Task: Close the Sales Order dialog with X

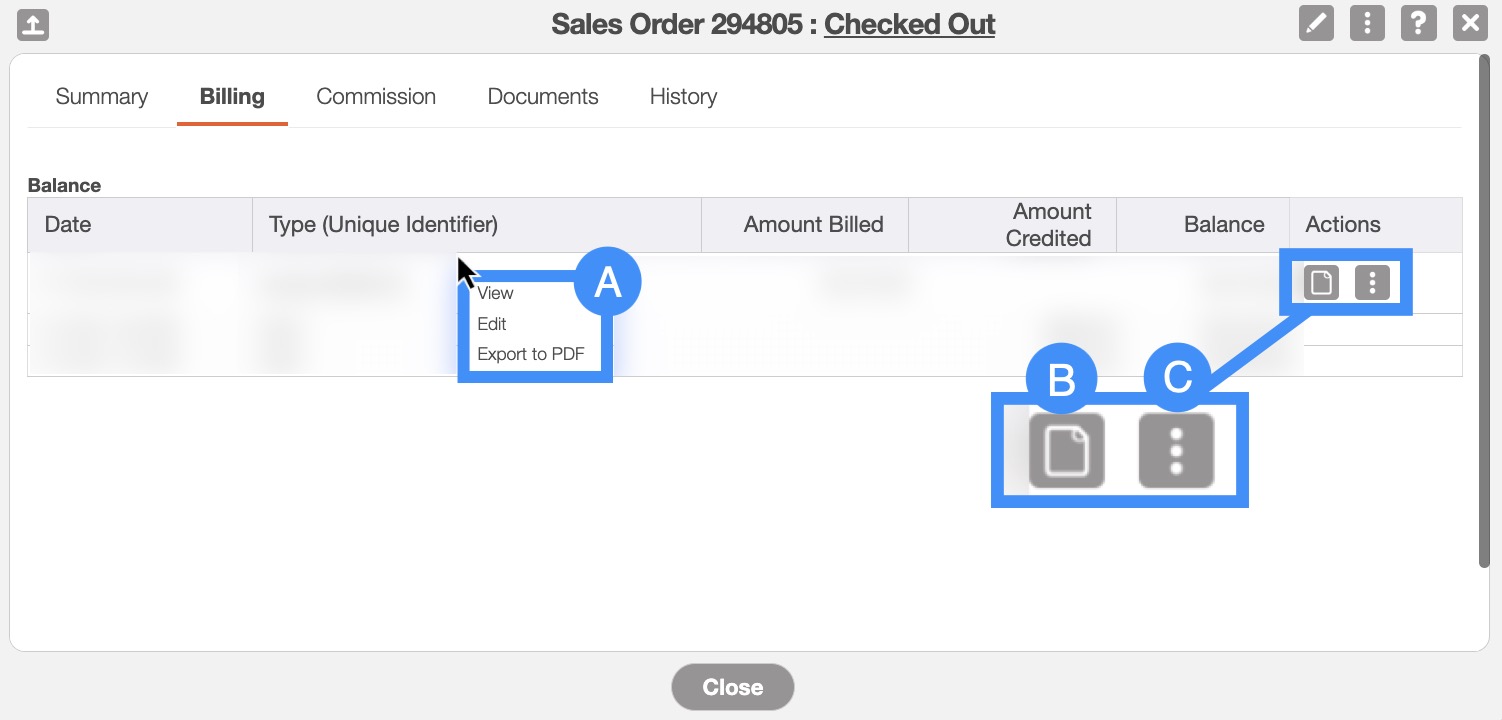Action: (1469, 23)
